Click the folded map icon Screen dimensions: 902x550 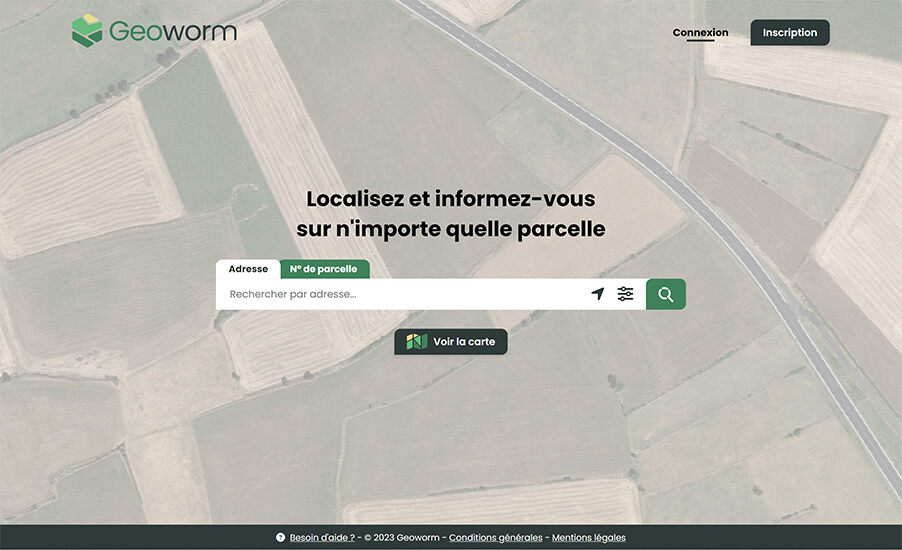tap(417, 342)
